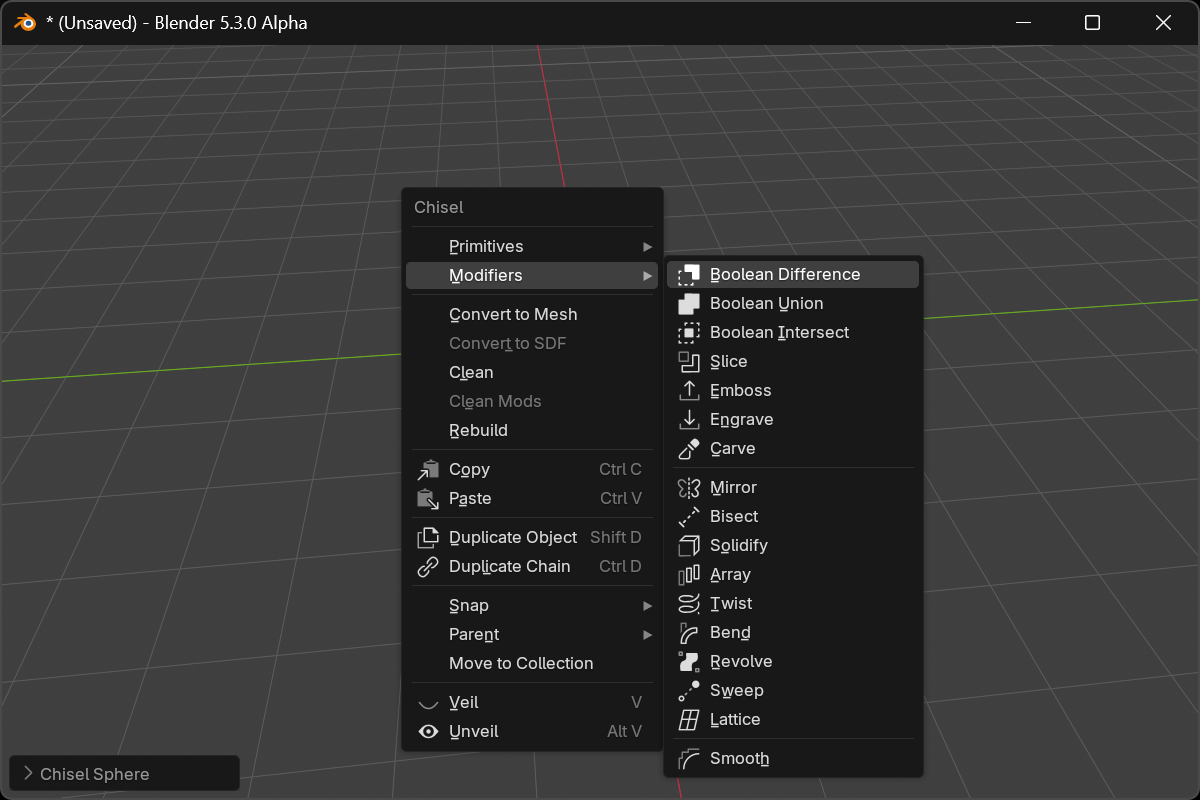The width and height of the screenshot is (1200, 800).
Task: Expand the Primitives submenu arrow
Action: (x=648, y=247)
